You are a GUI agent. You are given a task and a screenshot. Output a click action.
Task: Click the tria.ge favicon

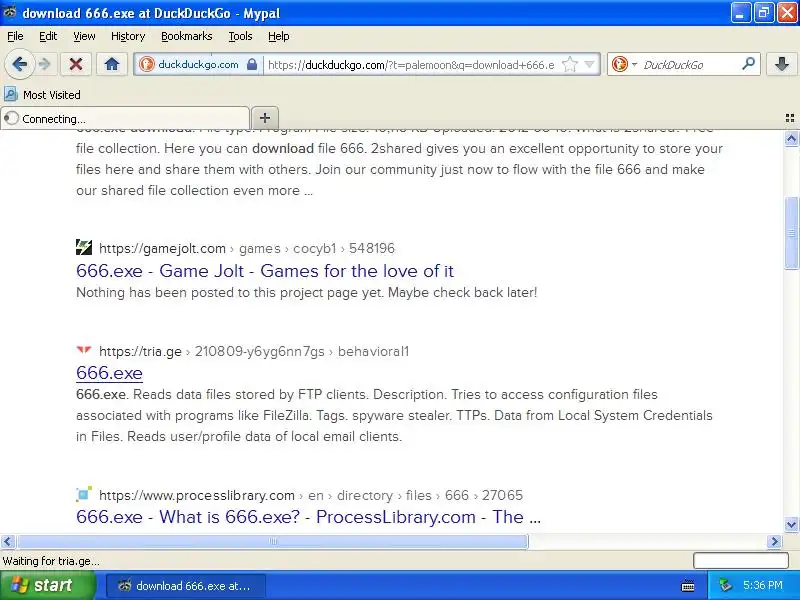tap(84, 351)
